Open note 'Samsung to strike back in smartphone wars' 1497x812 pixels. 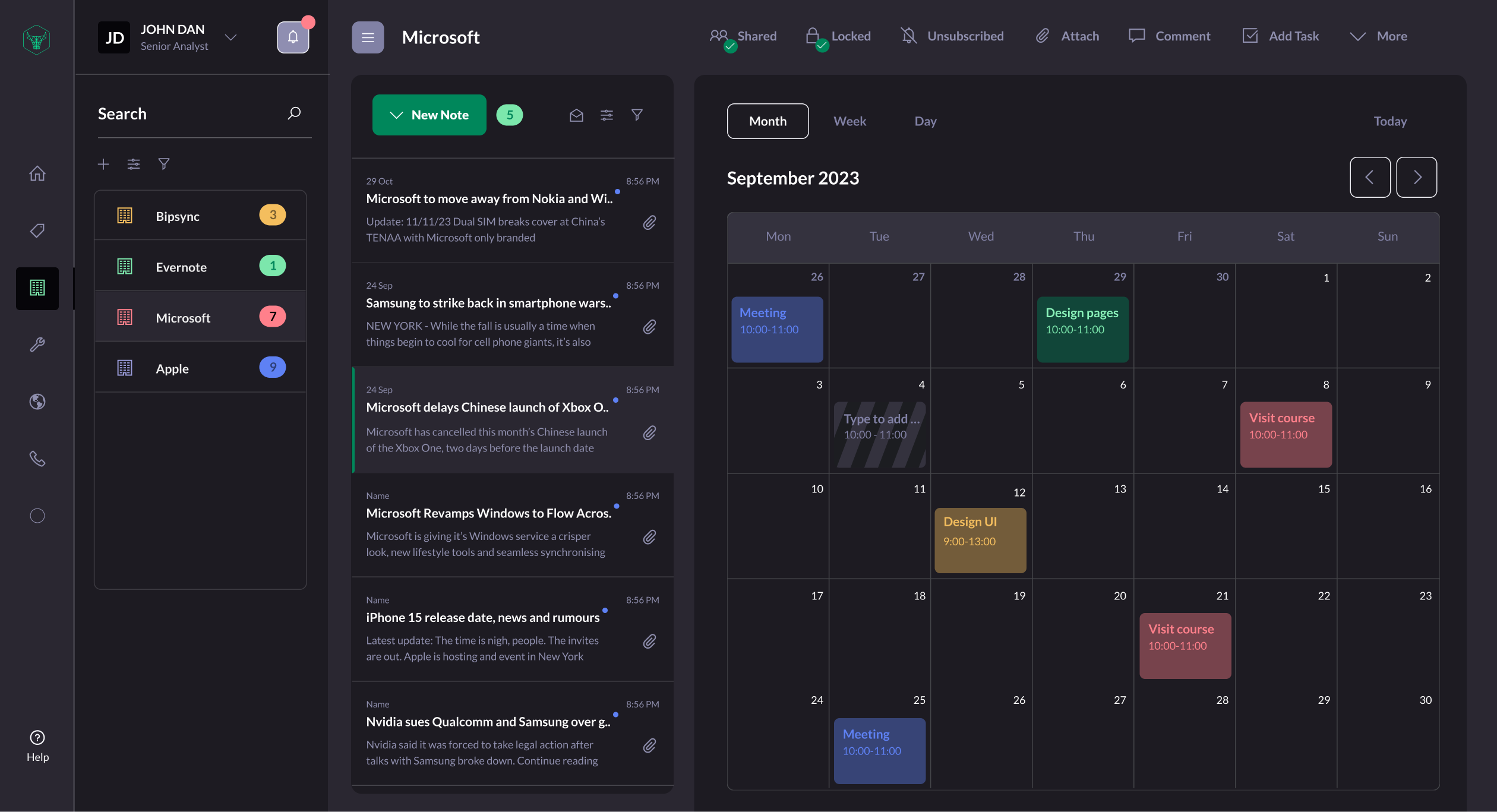point(513,314)
